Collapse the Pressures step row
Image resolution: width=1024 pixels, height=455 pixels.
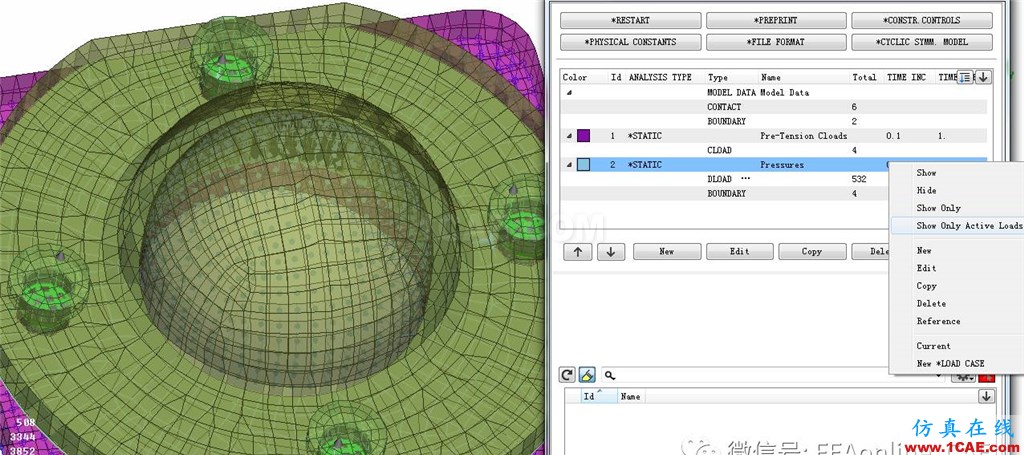[x=568, y=165]
